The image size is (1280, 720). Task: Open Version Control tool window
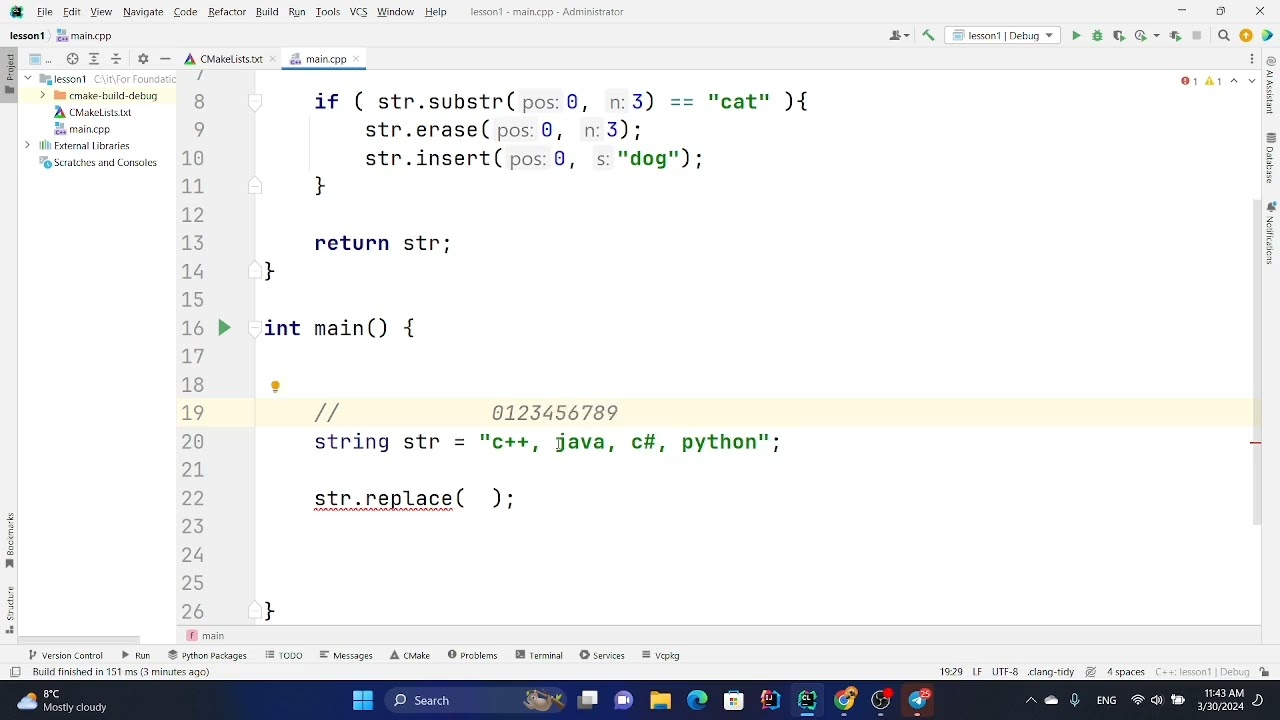(x=65, y=656)
